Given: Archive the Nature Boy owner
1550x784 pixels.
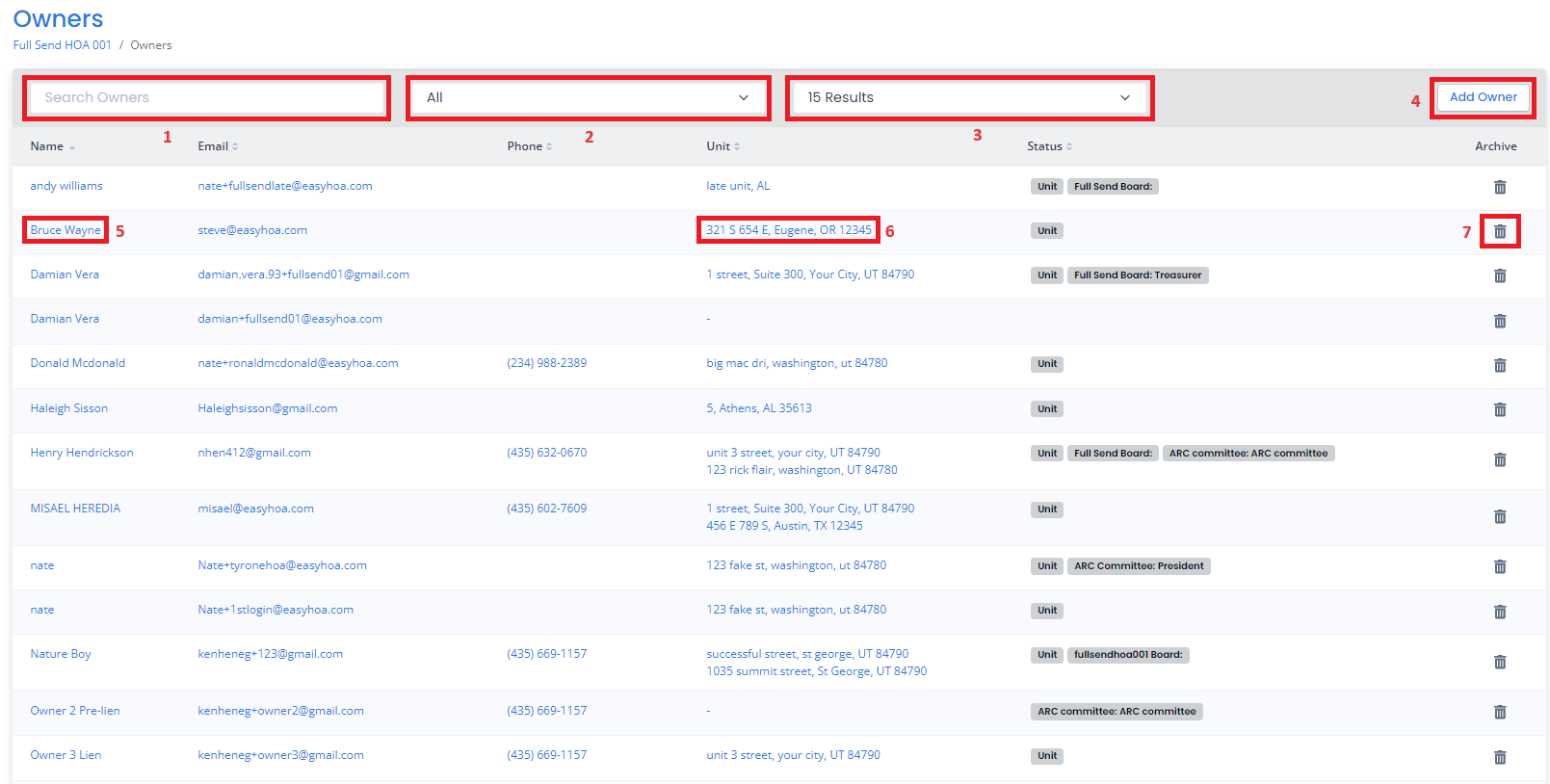Looking at the screenshot, I should tap(1500, 663).
